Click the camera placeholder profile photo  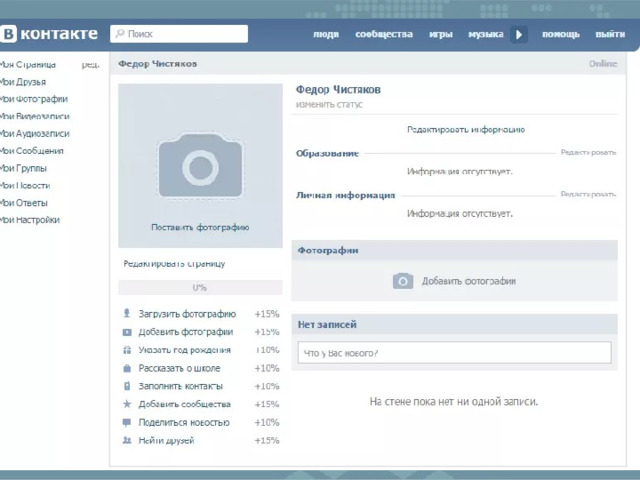click(x=200, y=166)
